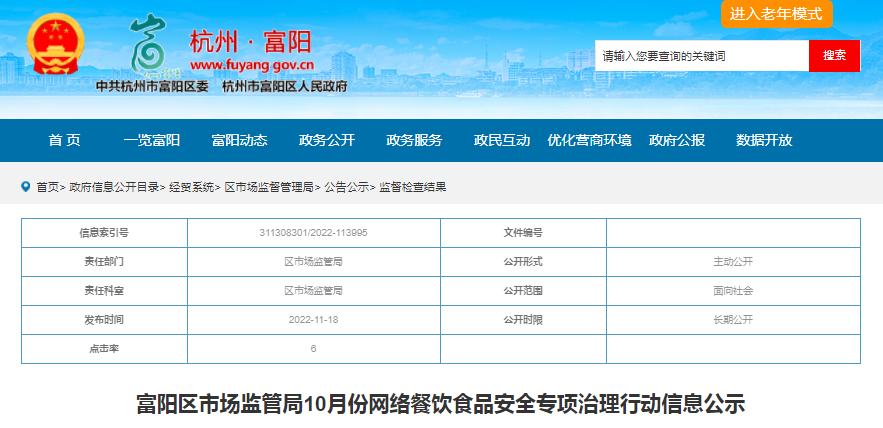Click www.fuyang.gov.cn site URL text
The image size is (883, 428).
[x=252, y=66]
